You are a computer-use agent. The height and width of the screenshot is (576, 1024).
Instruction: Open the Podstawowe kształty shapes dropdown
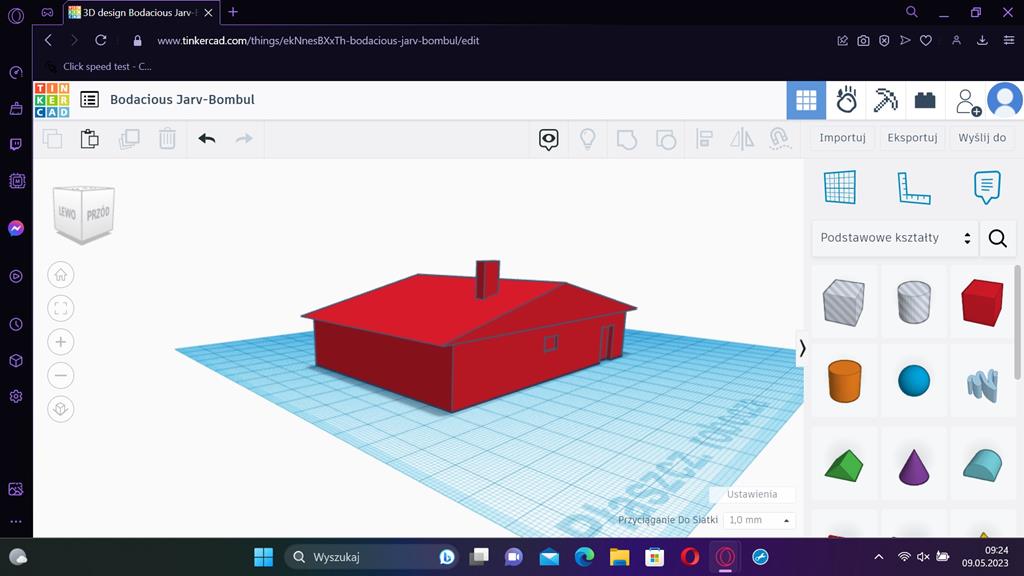tap(893, 238)
